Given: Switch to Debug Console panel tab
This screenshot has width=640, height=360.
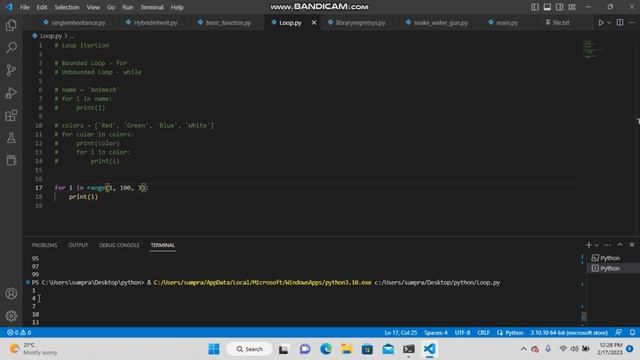Looking at the screenshot, I should 119,245.
